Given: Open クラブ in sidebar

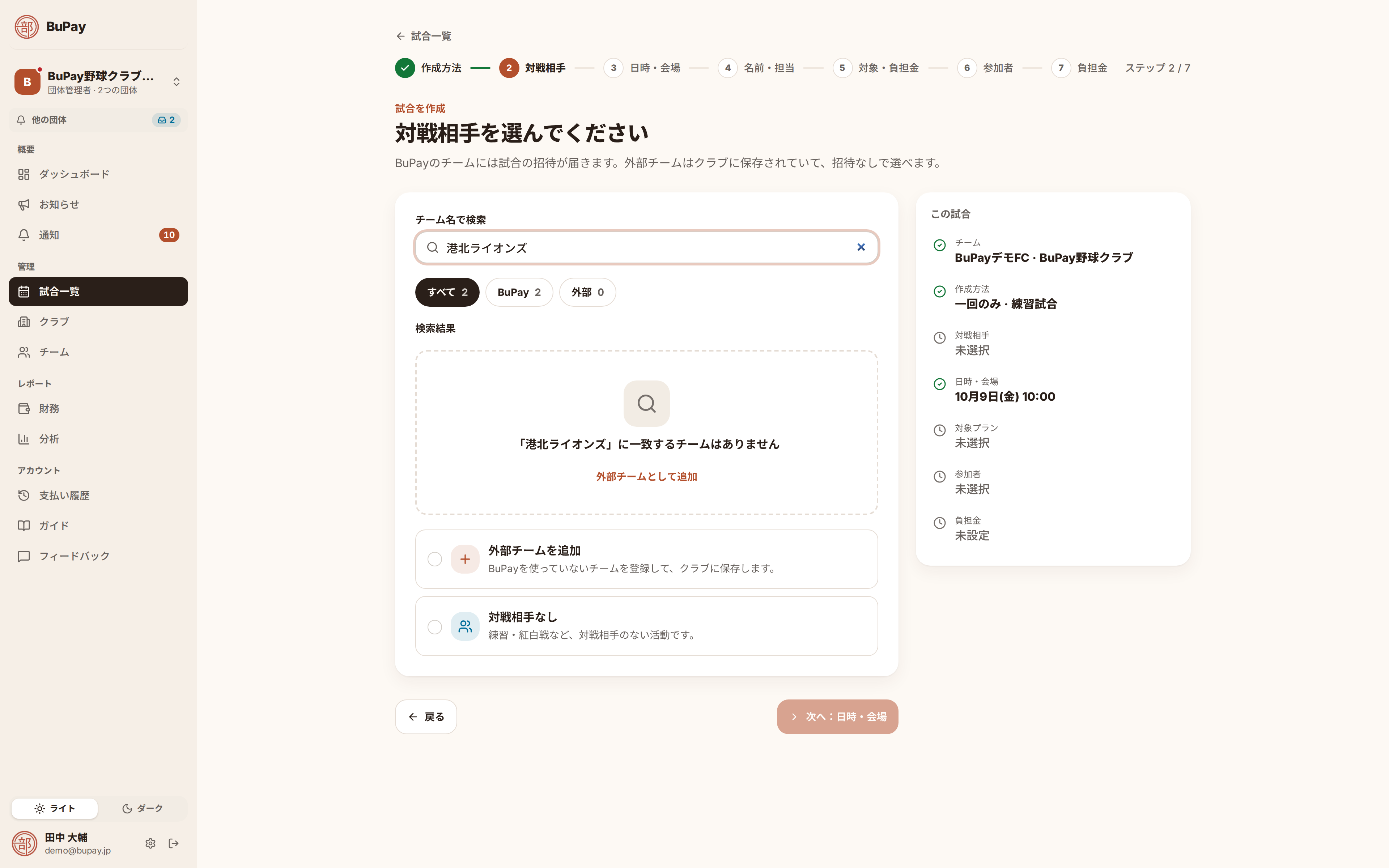Looking at the screenshot, I should pyautogui.click(x=98, y=322).
